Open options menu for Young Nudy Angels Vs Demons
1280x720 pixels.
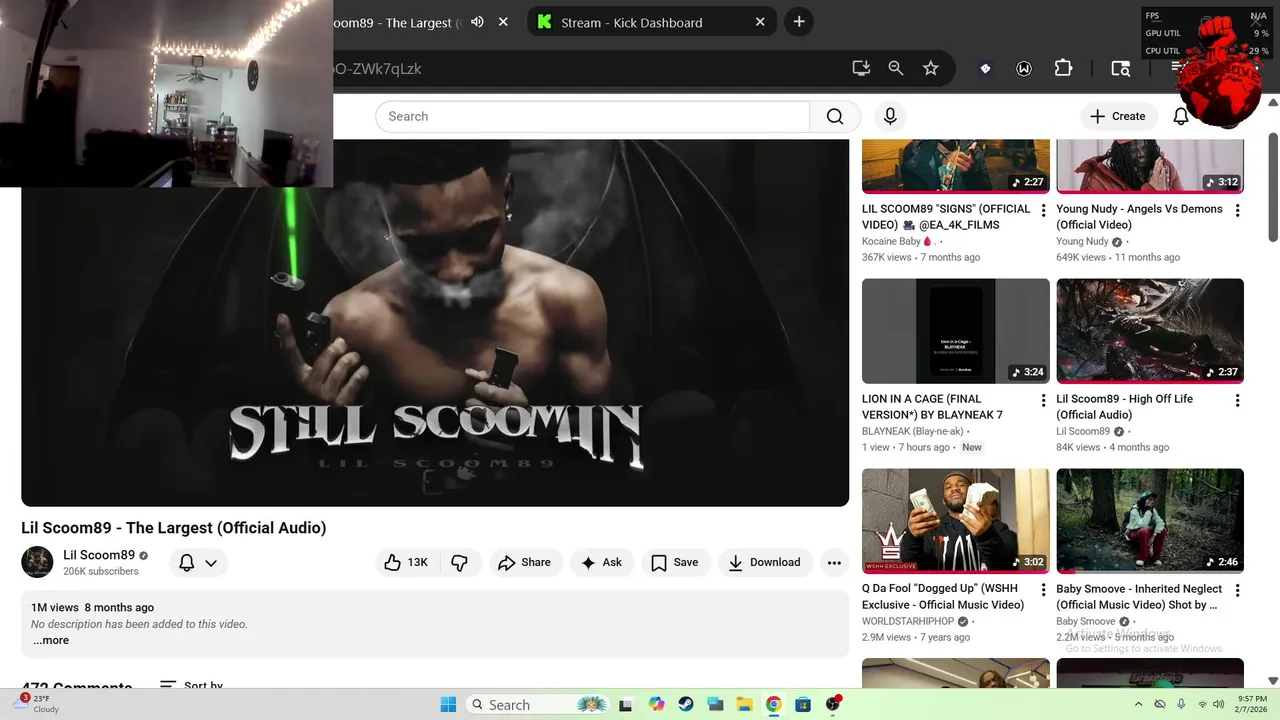coord(1237,210)
